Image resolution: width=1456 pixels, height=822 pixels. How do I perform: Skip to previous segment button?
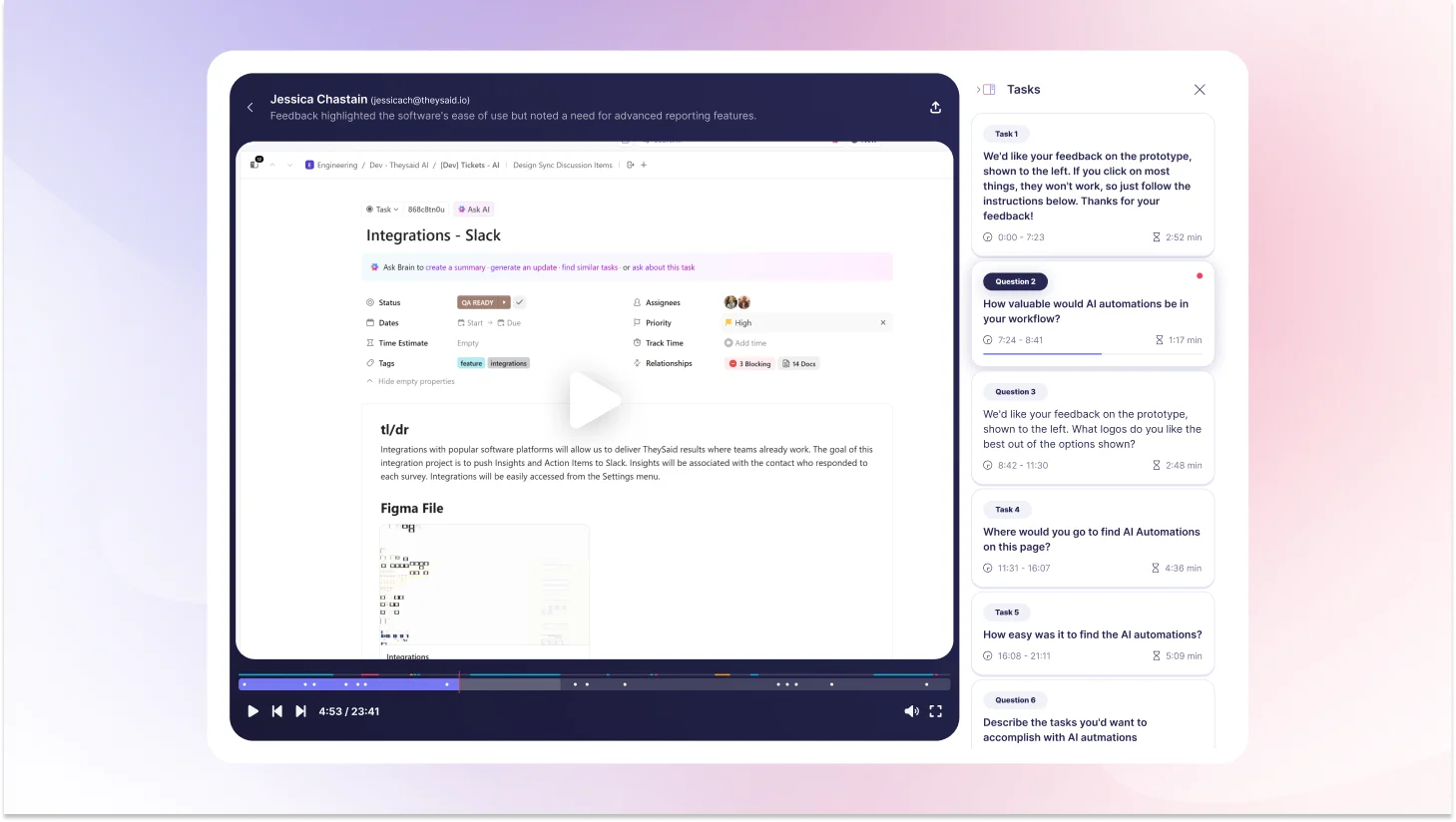click(276, 711)
